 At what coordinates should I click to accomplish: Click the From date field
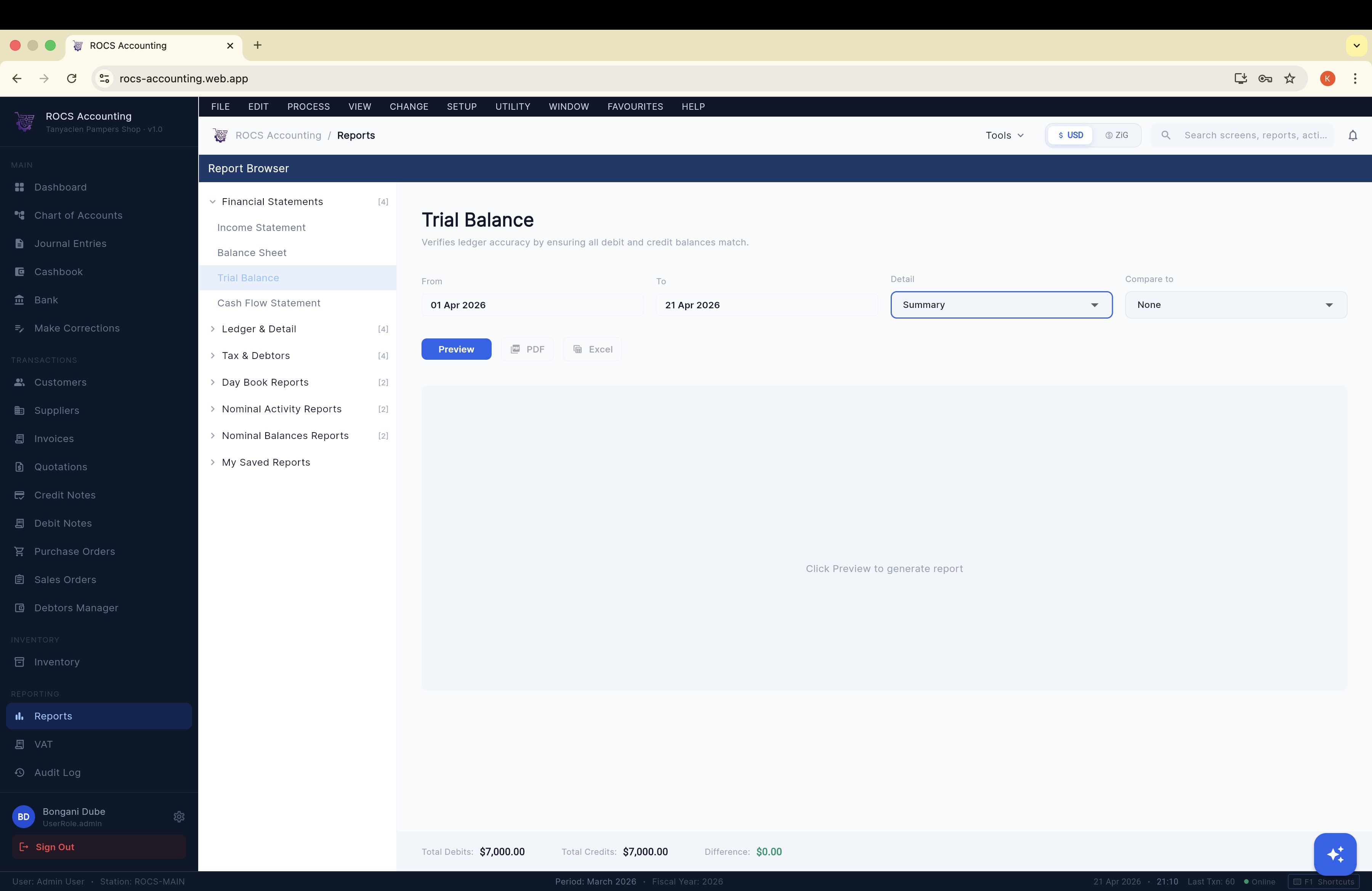click(532, 304)
